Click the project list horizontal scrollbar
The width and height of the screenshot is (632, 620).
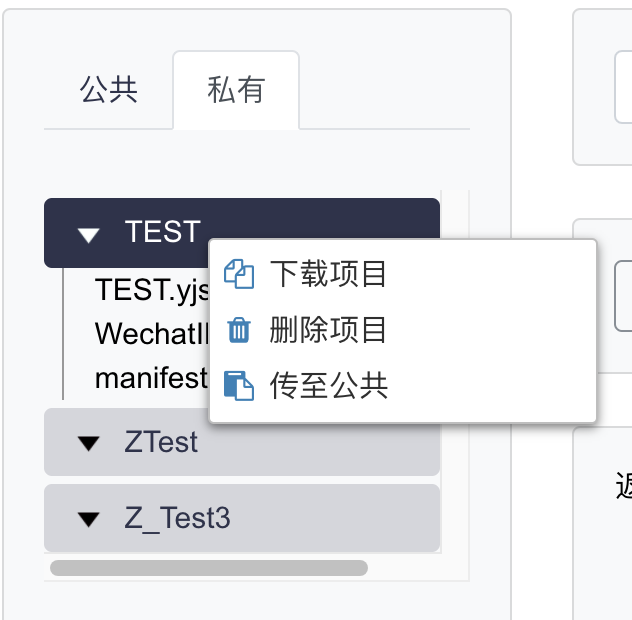pos(208,568)
